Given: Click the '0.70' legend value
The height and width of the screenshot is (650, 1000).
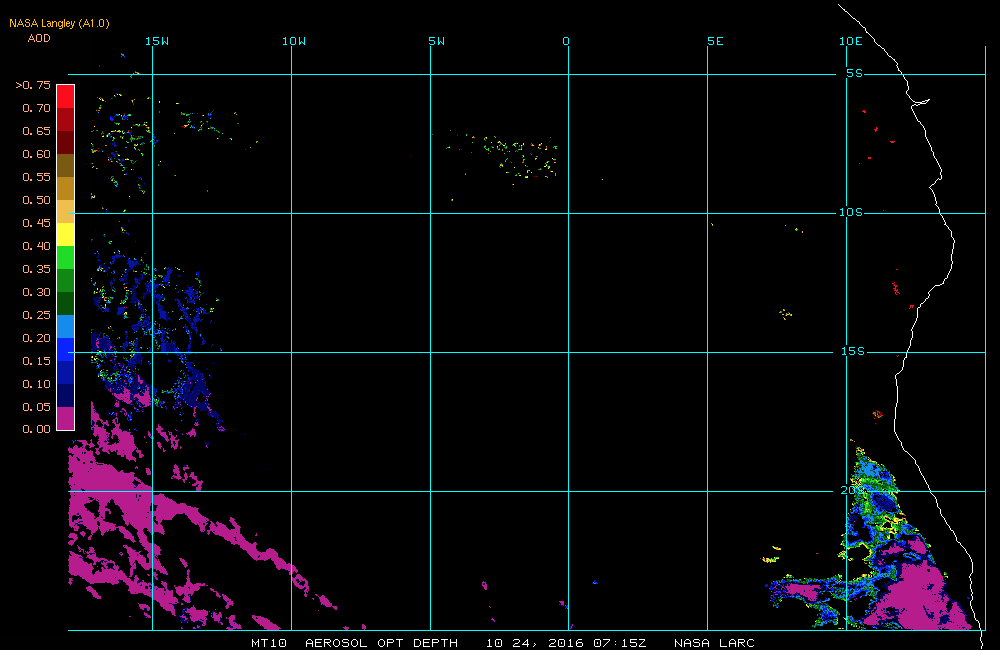Looking at the screenshot, I should point(36,108).
